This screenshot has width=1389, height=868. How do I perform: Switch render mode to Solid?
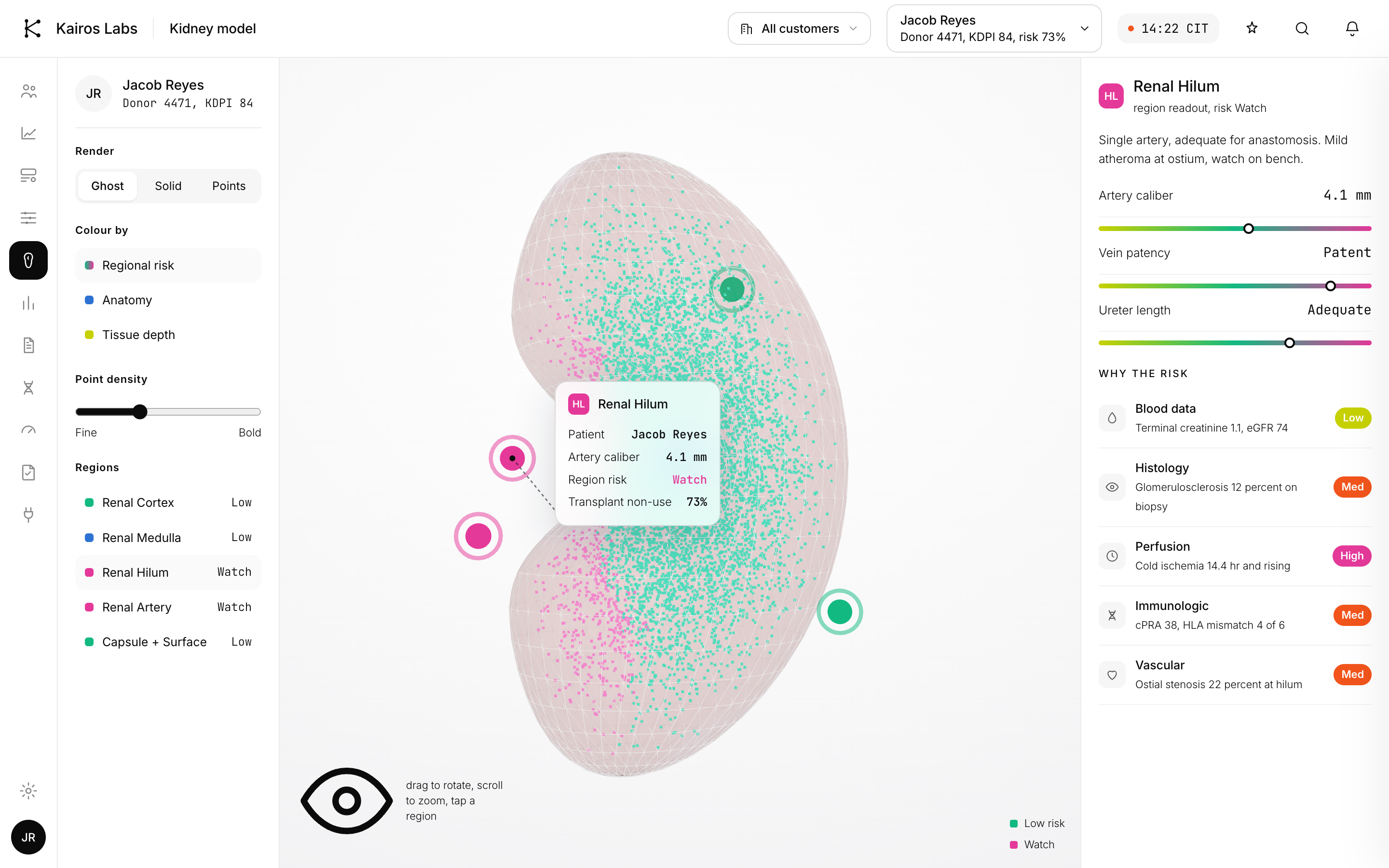pos(168,186)
